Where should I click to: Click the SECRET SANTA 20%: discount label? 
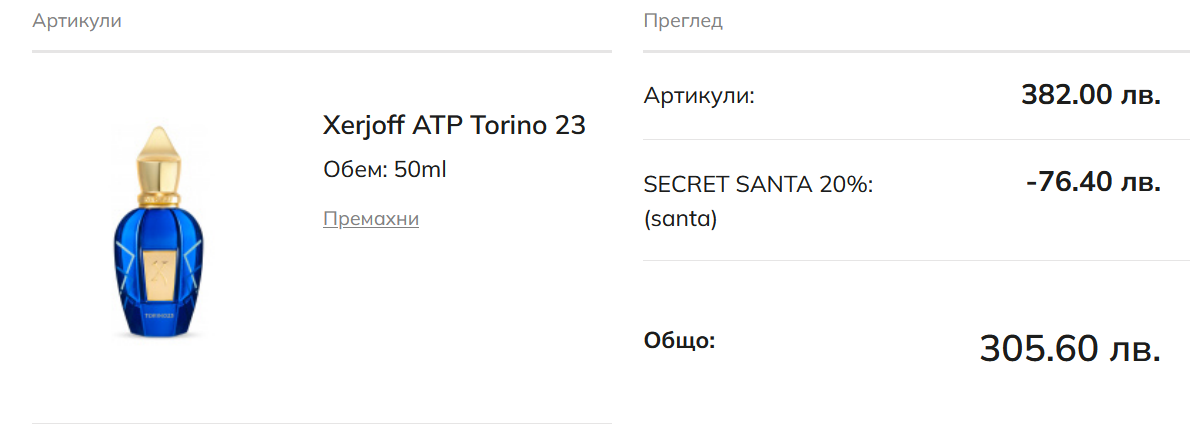[x=758, y=185]
